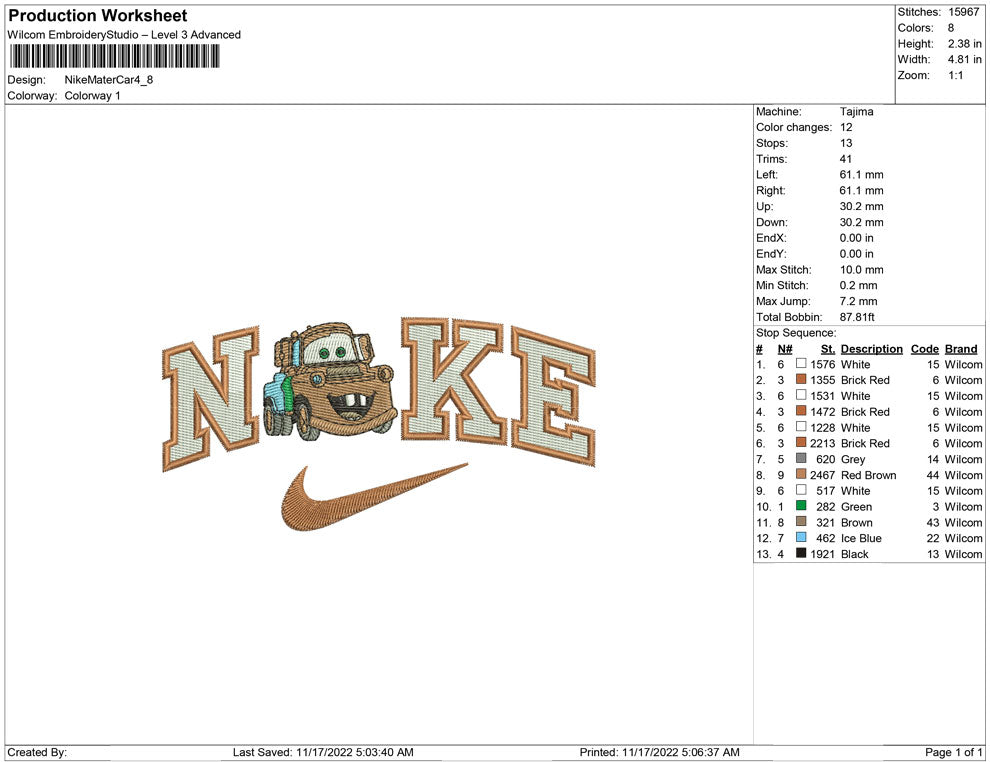Click the Colors value 8
This screenshot has height=762, width=990.
pyautogui.click(x=951, y=28)
